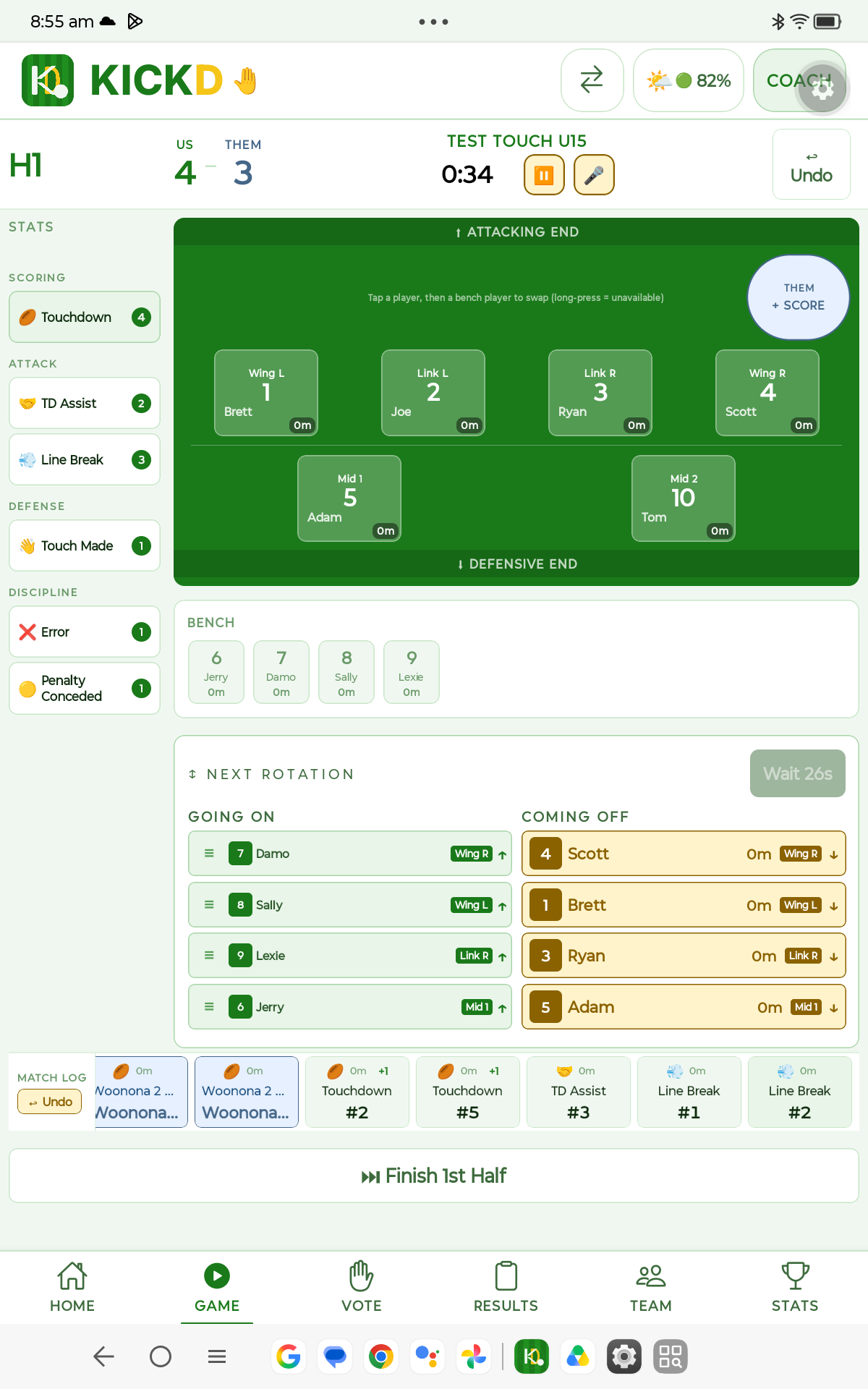Tap the KICKD logo icon
The image size is (868, 1389).
[x=48, y=80]
